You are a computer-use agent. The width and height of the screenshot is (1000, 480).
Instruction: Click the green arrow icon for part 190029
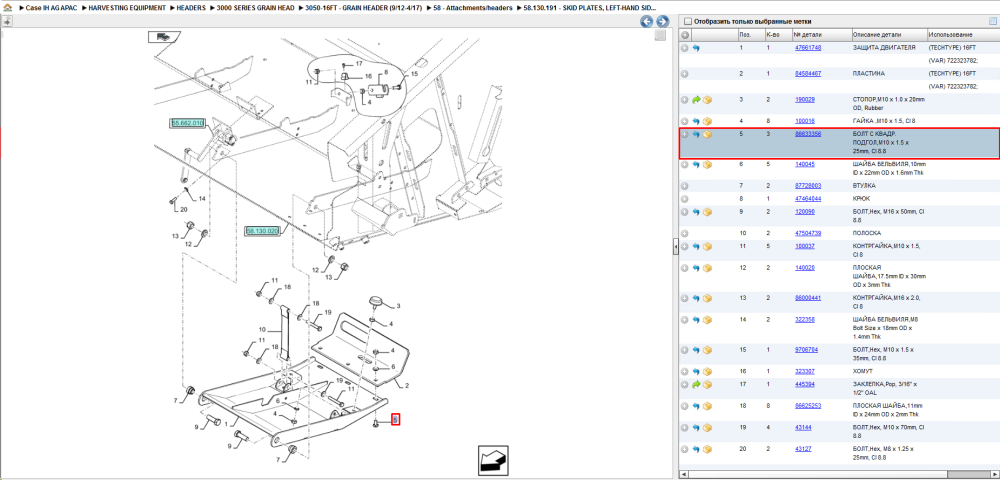696,100
